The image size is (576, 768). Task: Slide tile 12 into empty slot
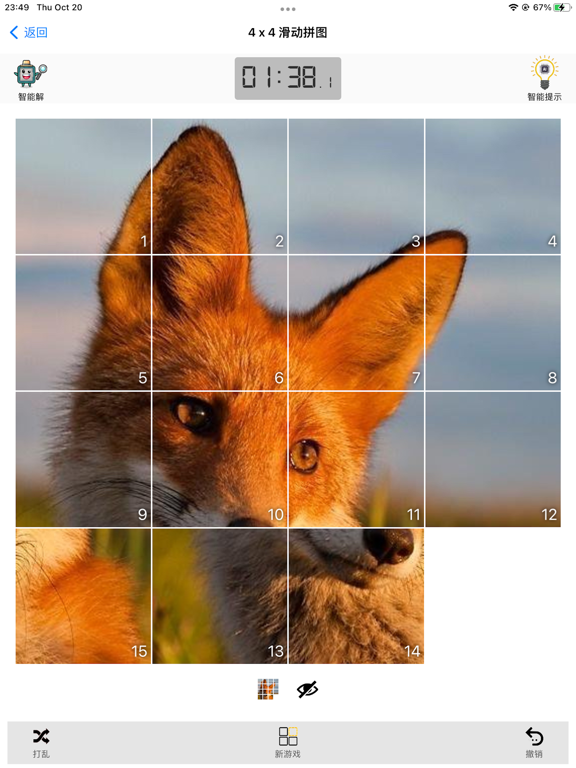(x=493, y=459)
